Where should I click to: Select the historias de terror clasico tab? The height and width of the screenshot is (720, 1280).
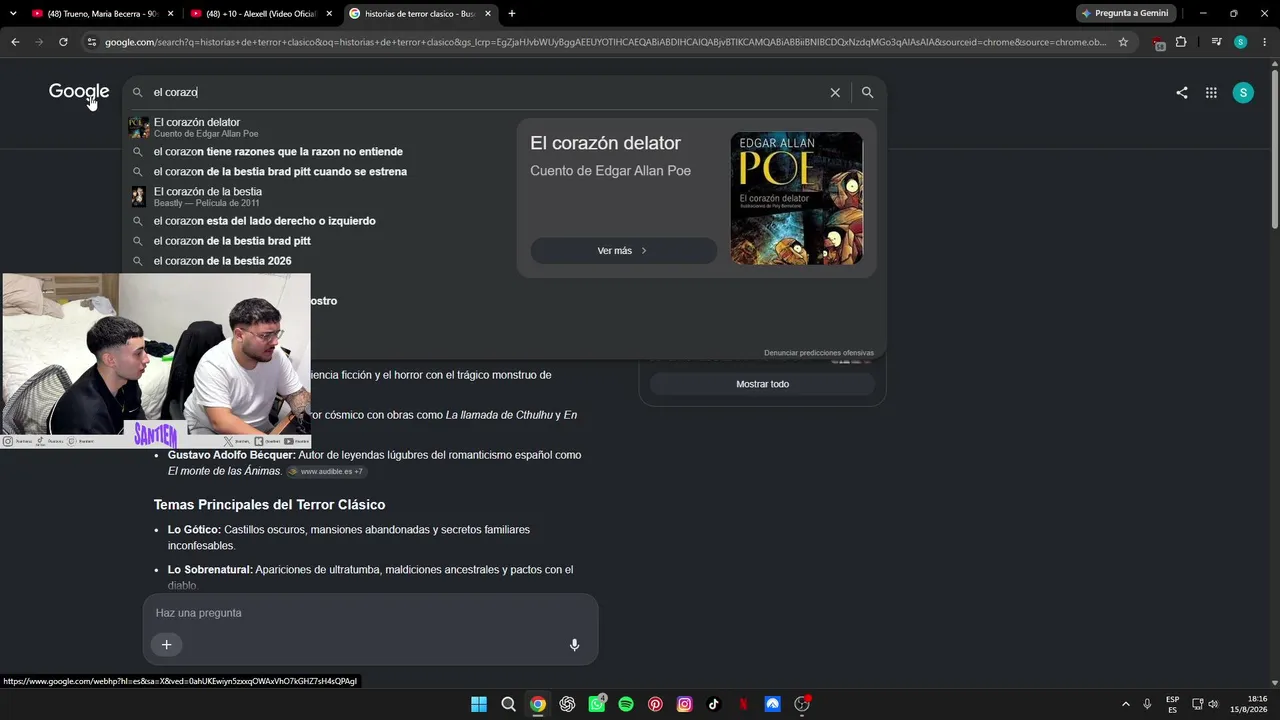coord(420,13)
